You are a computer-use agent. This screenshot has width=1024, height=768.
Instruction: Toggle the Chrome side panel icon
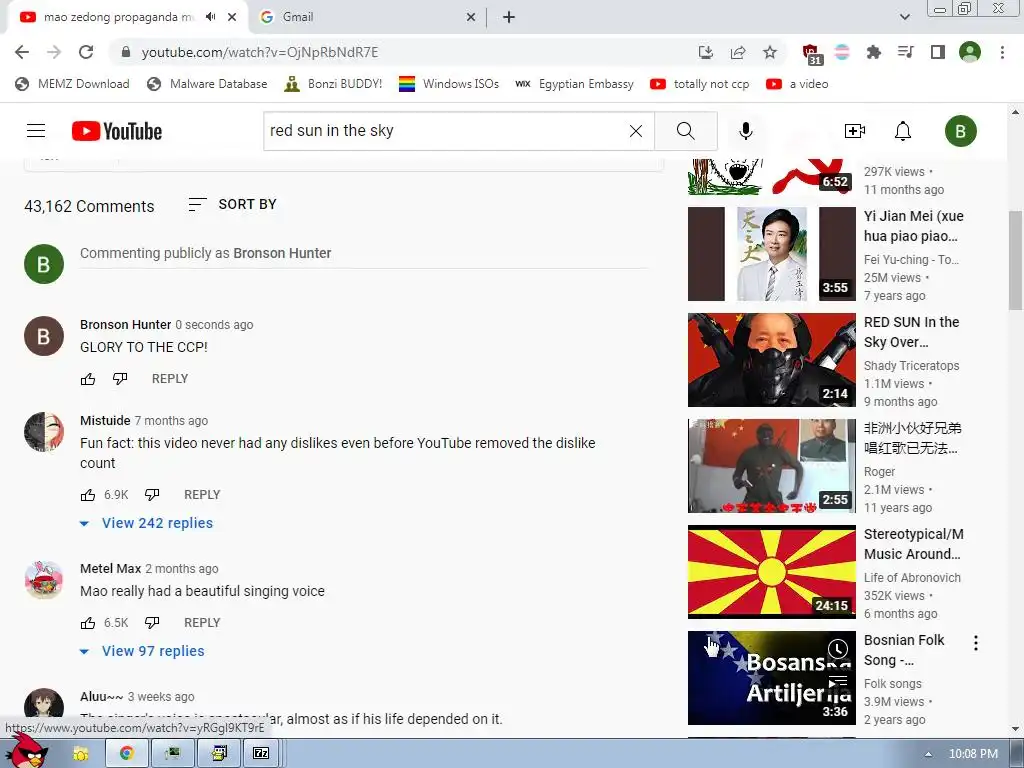[938, 52]
